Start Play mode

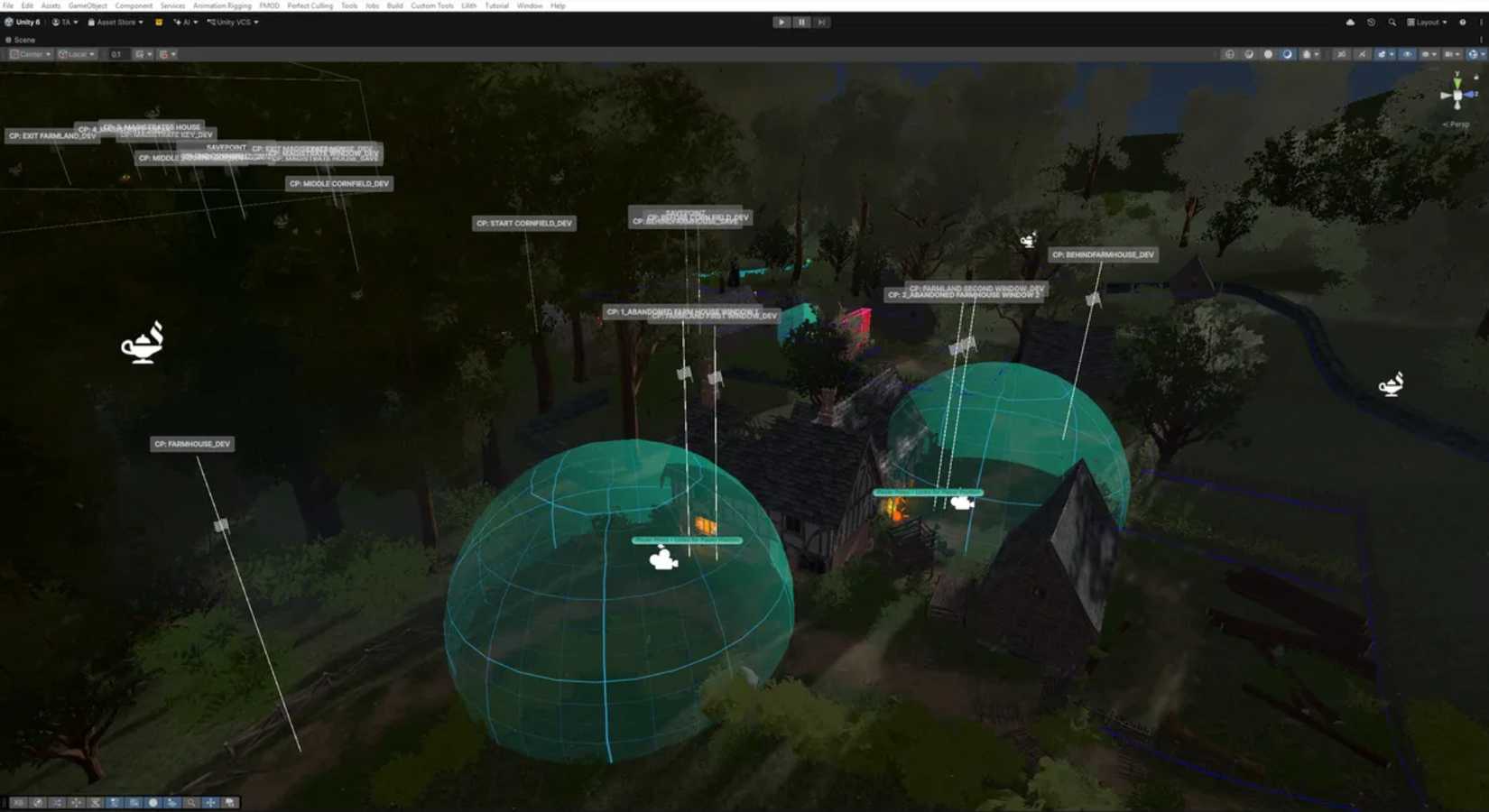(781, 22)
